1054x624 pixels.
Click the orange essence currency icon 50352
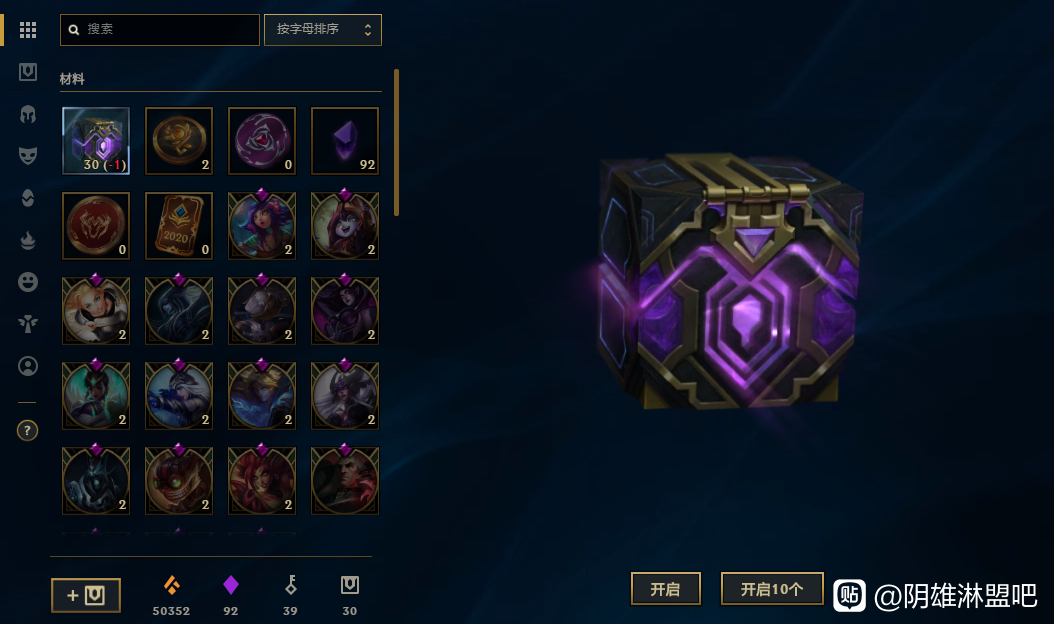pyautogui.click(x=171, y=585)
